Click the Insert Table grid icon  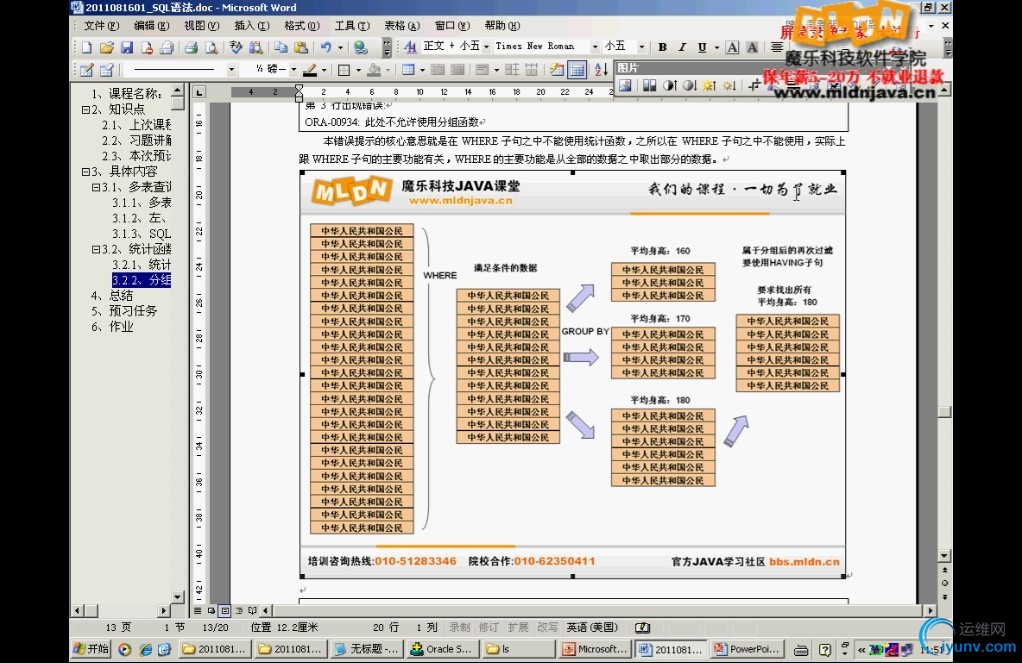point(409,70)
